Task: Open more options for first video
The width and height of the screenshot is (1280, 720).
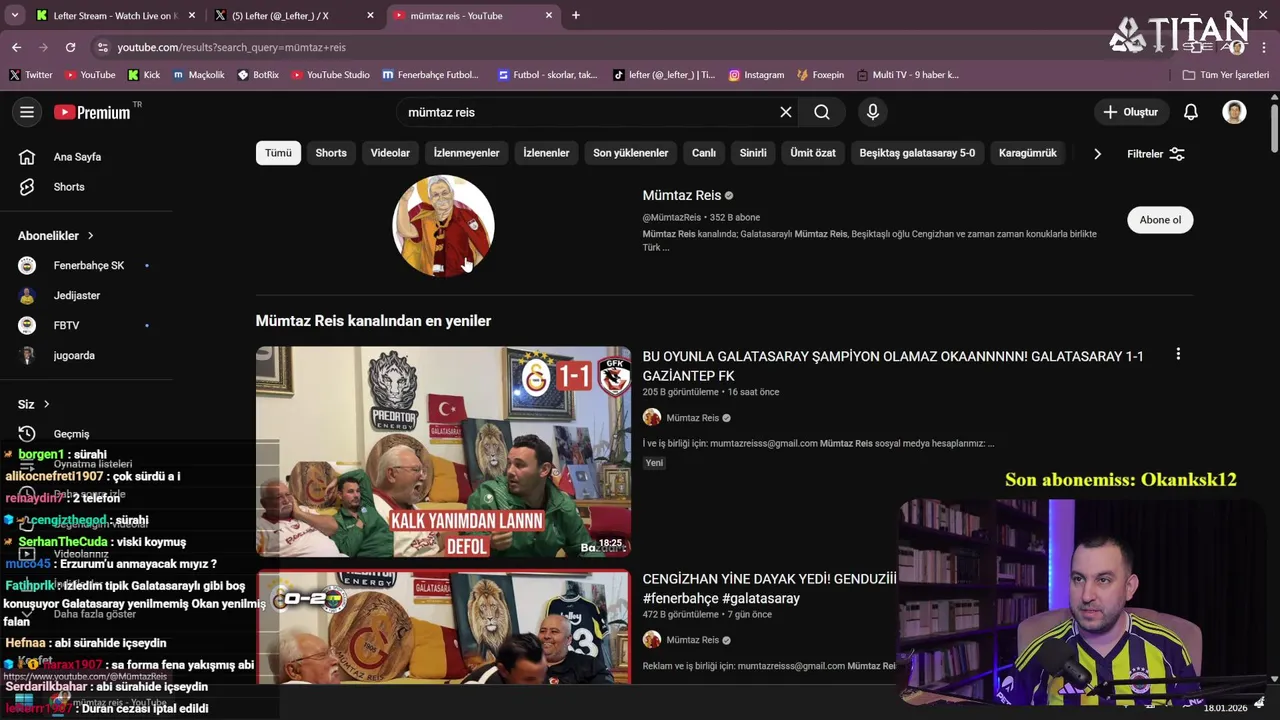Action: click(x=1178, y=354)
